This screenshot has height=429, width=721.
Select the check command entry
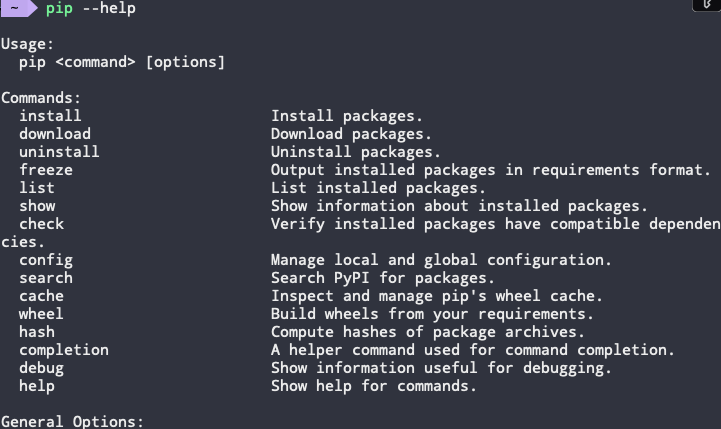(41, 224)
